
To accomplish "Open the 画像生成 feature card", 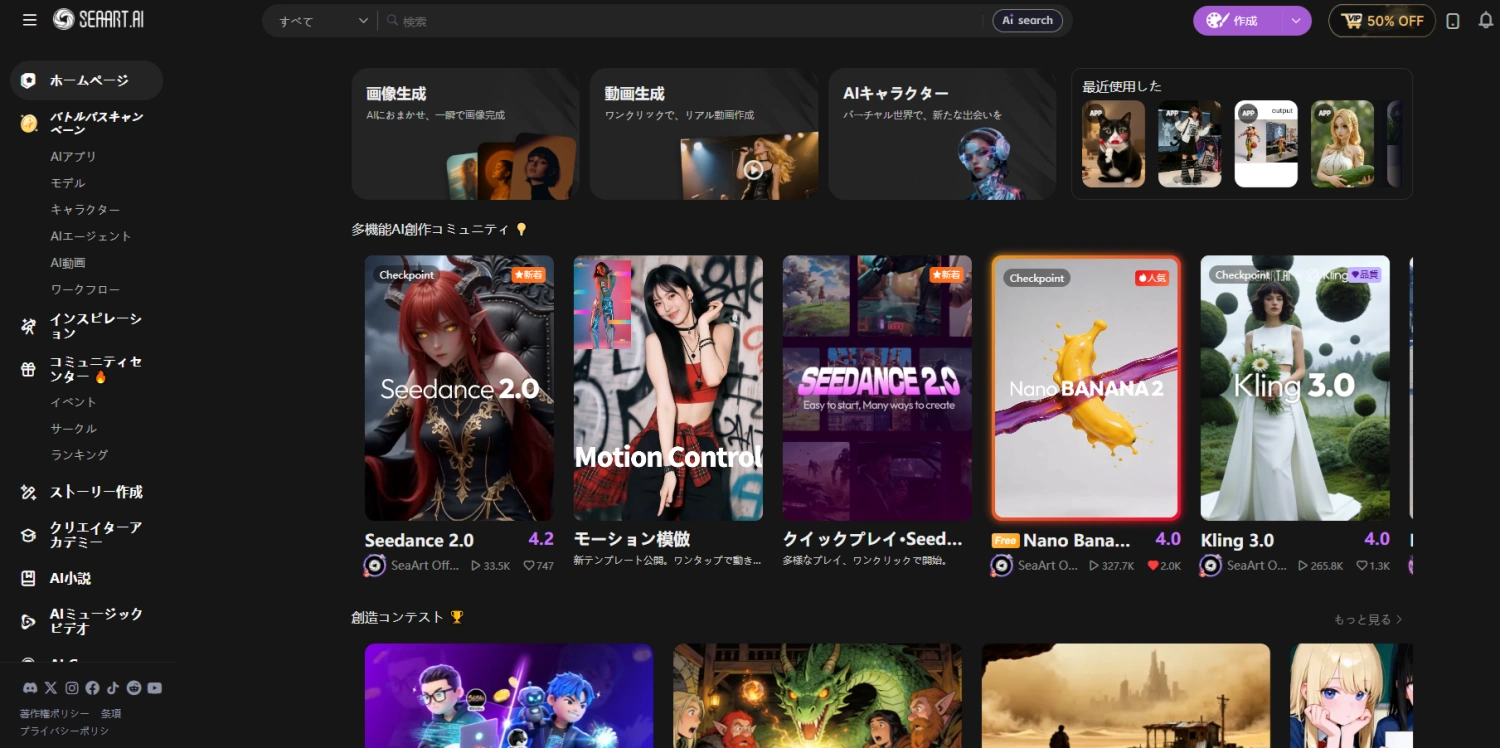I will (465, 134).
